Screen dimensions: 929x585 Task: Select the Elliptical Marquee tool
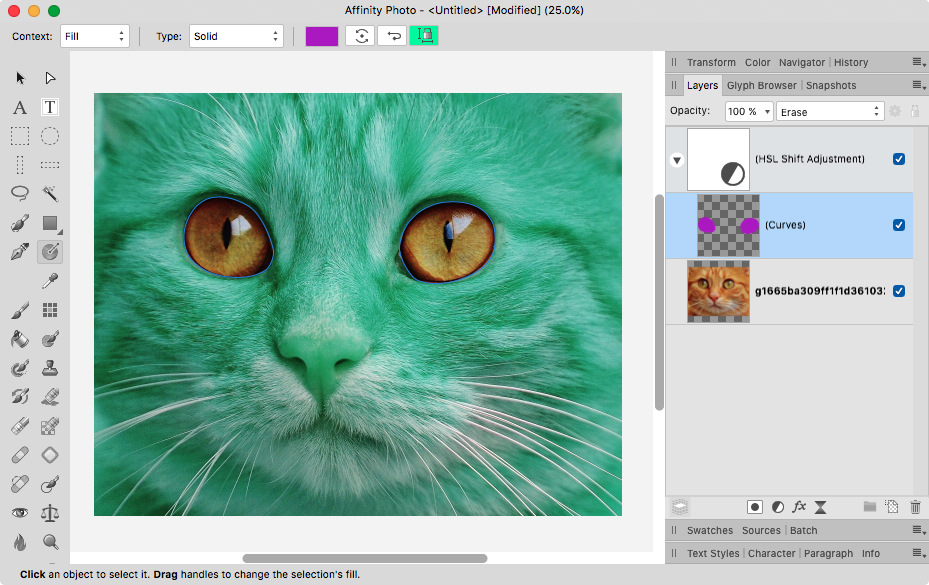click(x=50, y=136)
